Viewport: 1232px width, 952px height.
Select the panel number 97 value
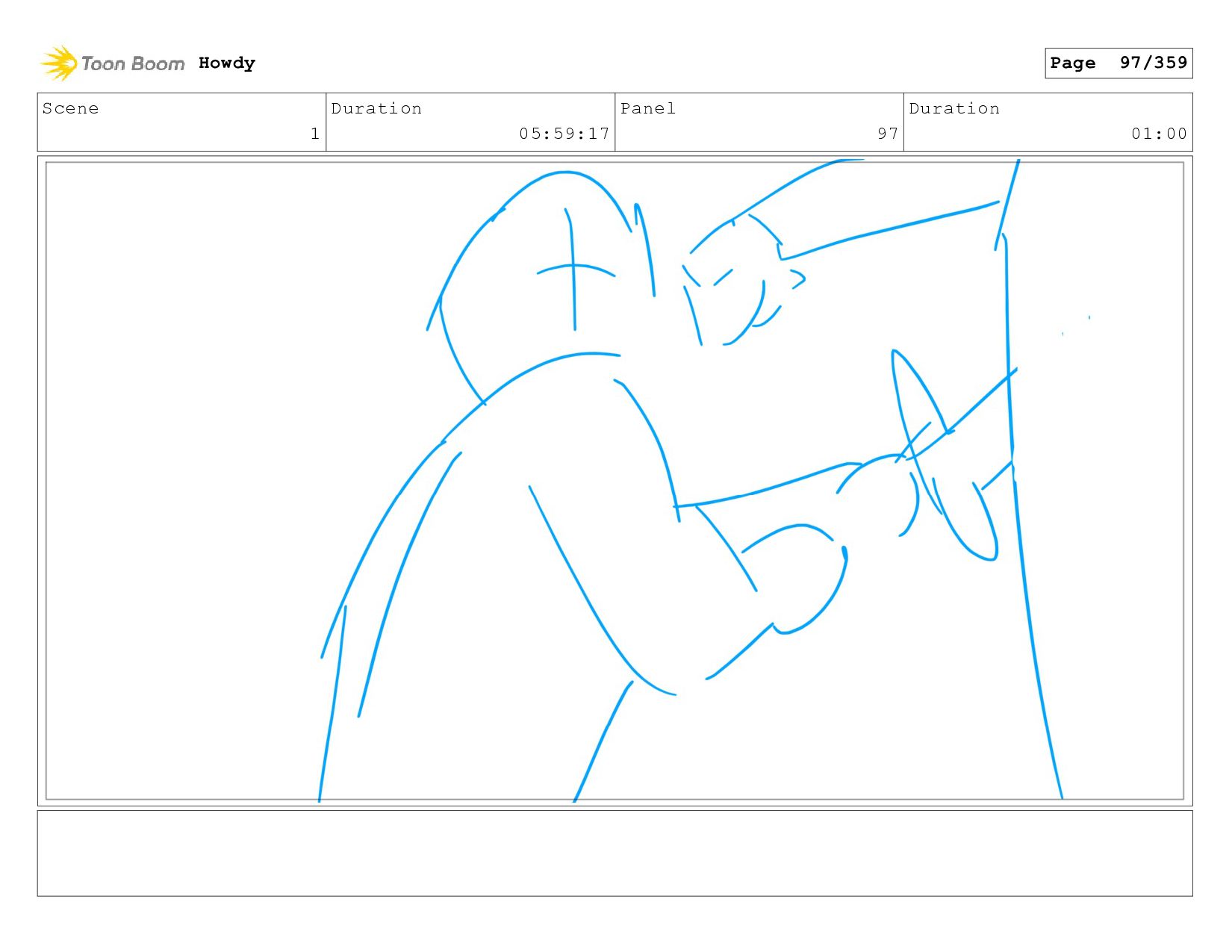(x=888, y=134)
